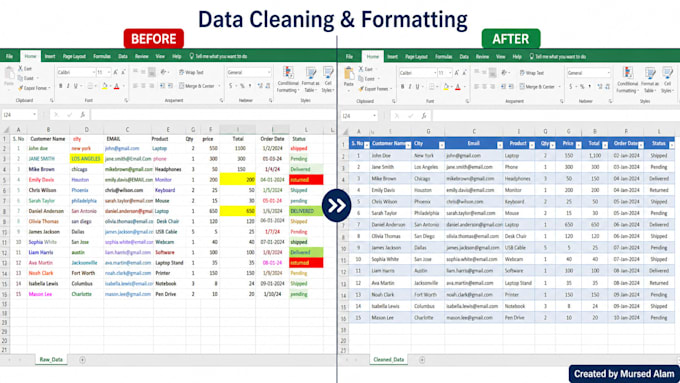Screen dimensions: 680x383
Task: Select the Raw_Data sheet tab
Action: pos(51,360)
